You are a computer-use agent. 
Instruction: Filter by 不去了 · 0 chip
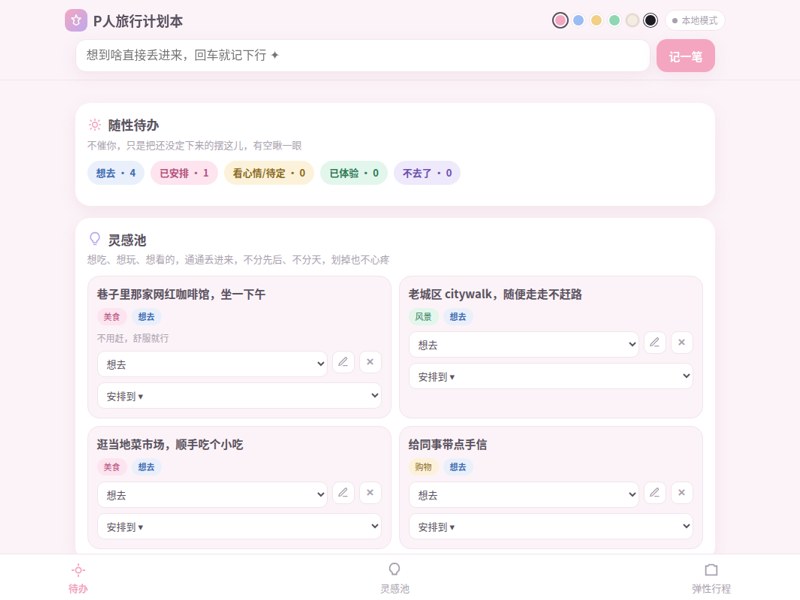(x=427, y=173)
